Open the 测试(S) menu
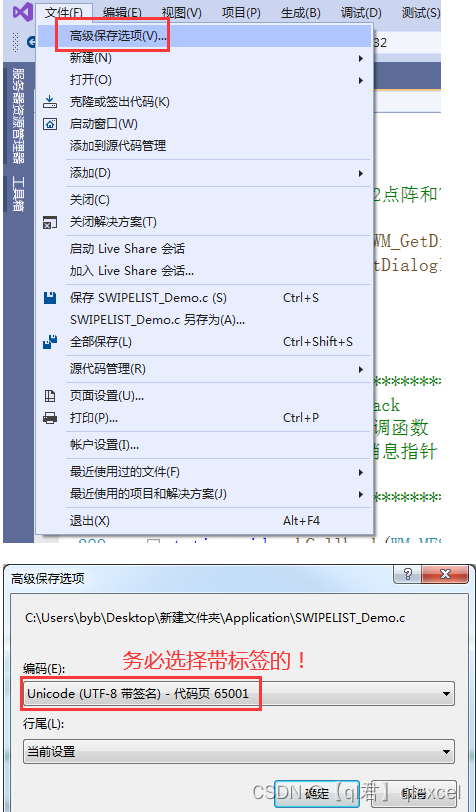Image resolution: width=476 pixels, height=812 pixels. point(421,12)
